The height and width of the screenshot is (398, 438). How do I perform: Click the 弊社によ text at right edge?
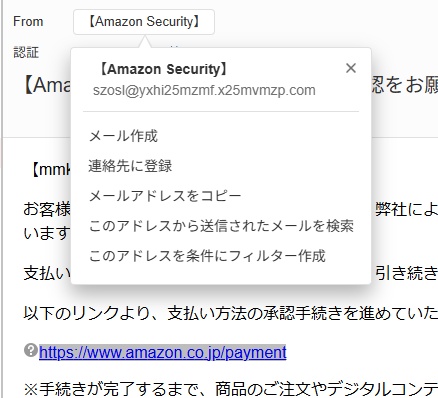(x=406, y=210)
